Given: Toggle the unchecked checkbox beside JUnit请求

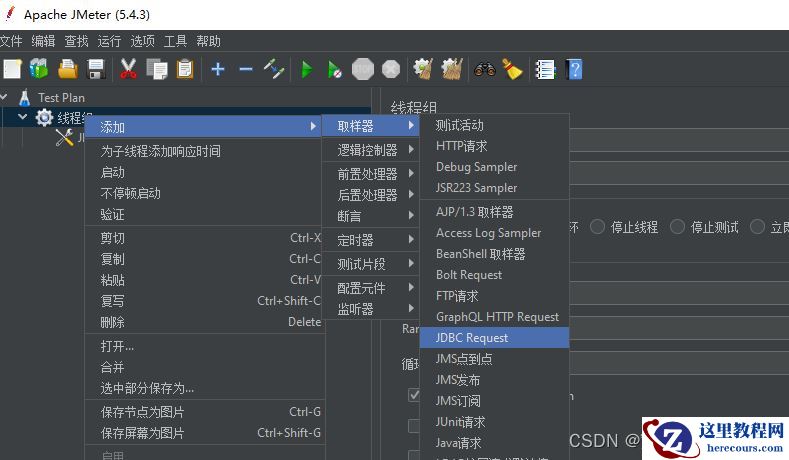Looking at the screenshot, I should pos(414,426).
